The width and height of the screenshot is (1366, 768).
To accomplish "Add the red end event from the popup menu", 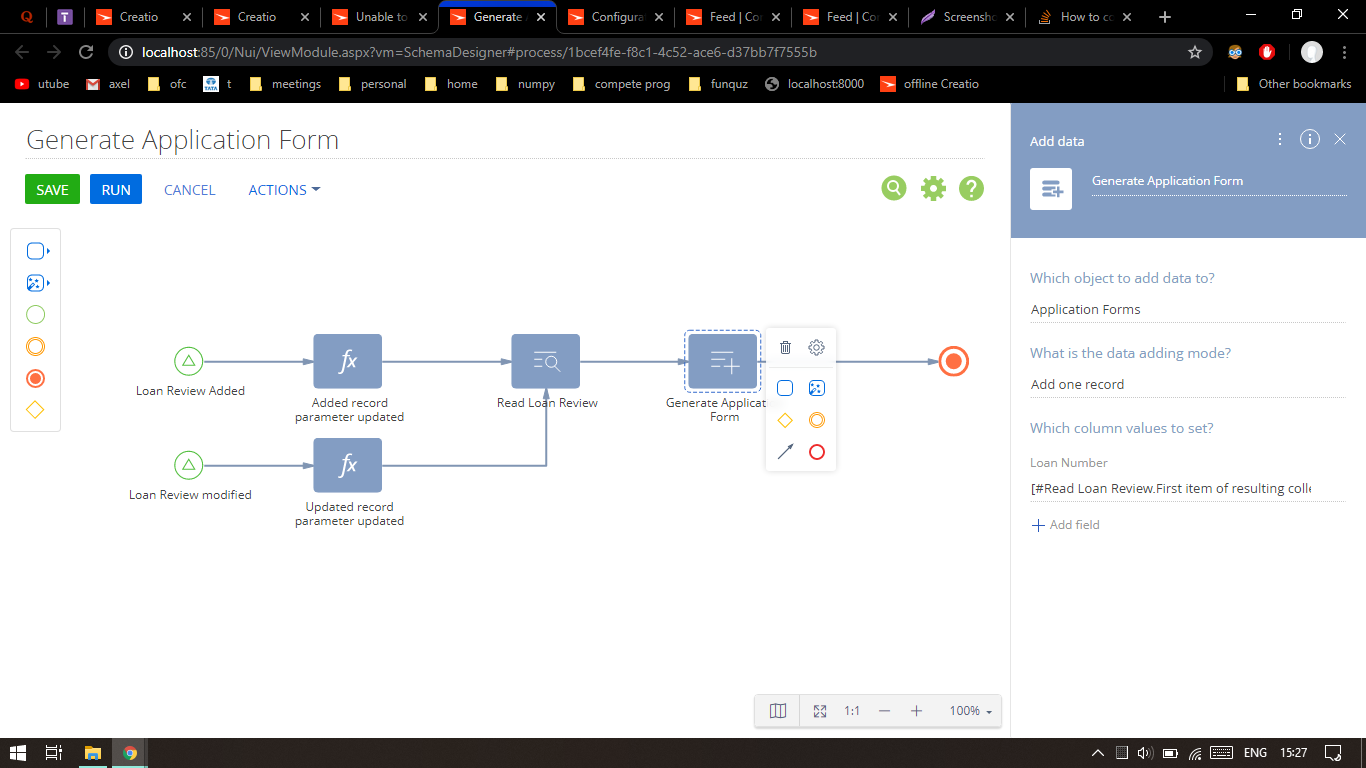I will 817,452.
